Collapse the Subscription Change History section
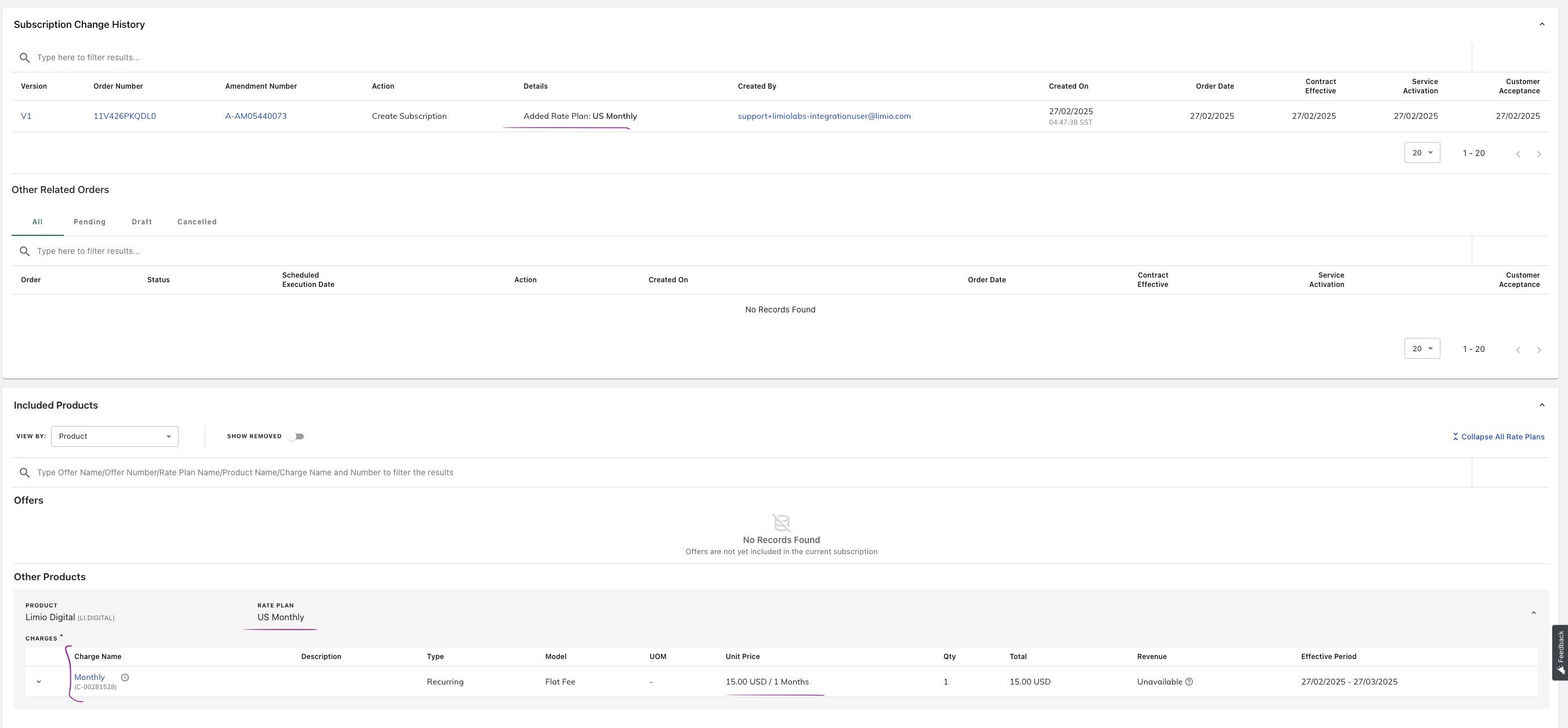The height and width of the screenshot is (728, 1568). pos(1541,24)
